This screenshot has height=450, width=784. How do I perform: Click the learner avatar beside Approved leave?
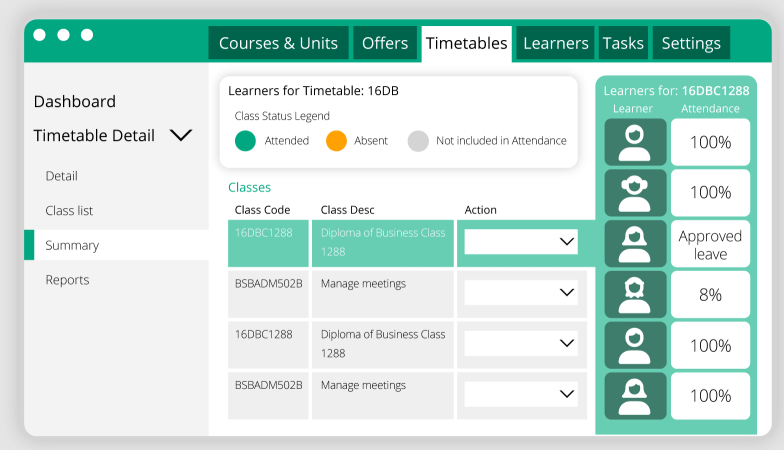[635, 244]
